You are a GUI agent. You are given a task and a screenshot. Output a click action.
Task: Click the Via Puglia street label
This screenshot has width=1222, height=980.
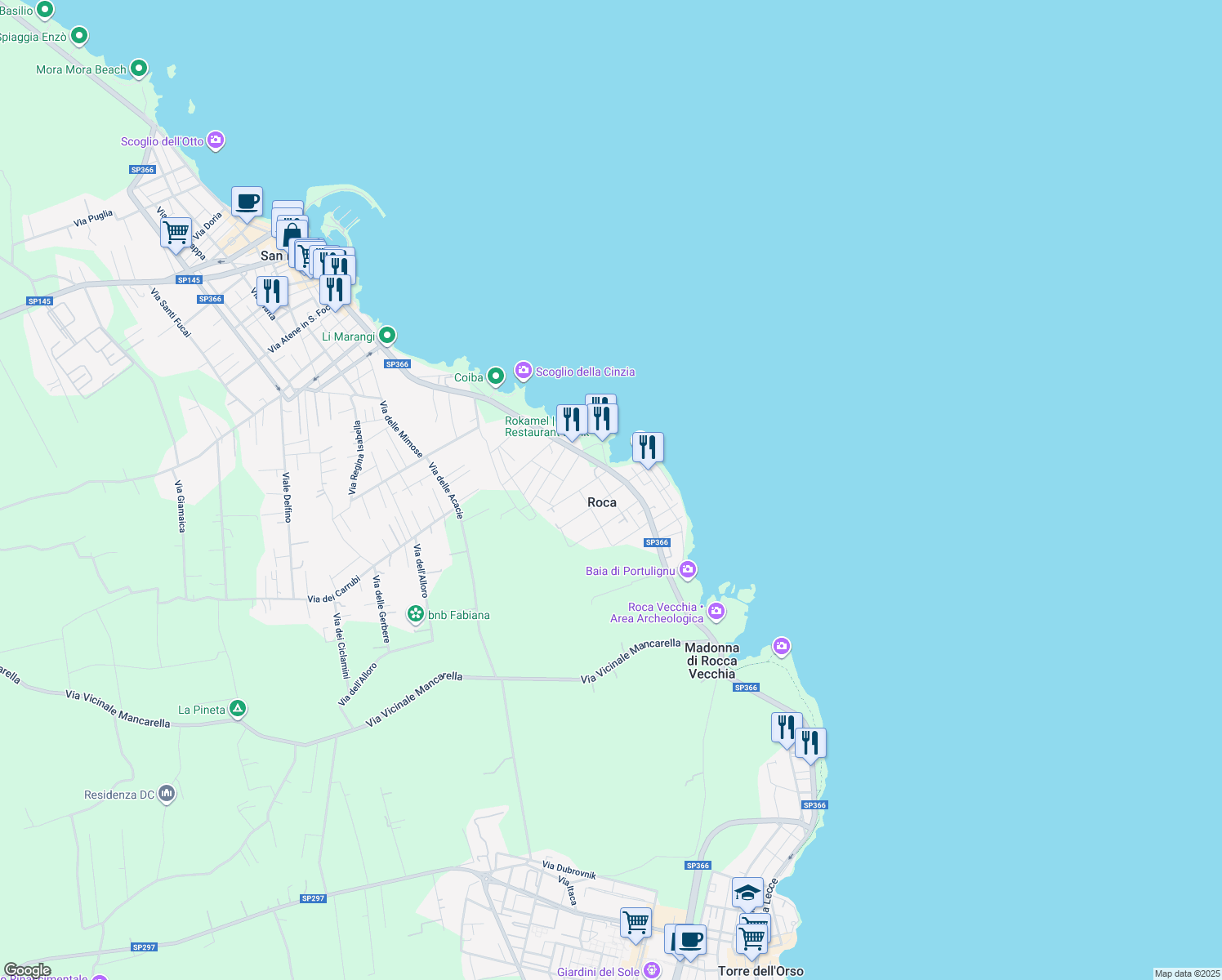tap(93, 218)
